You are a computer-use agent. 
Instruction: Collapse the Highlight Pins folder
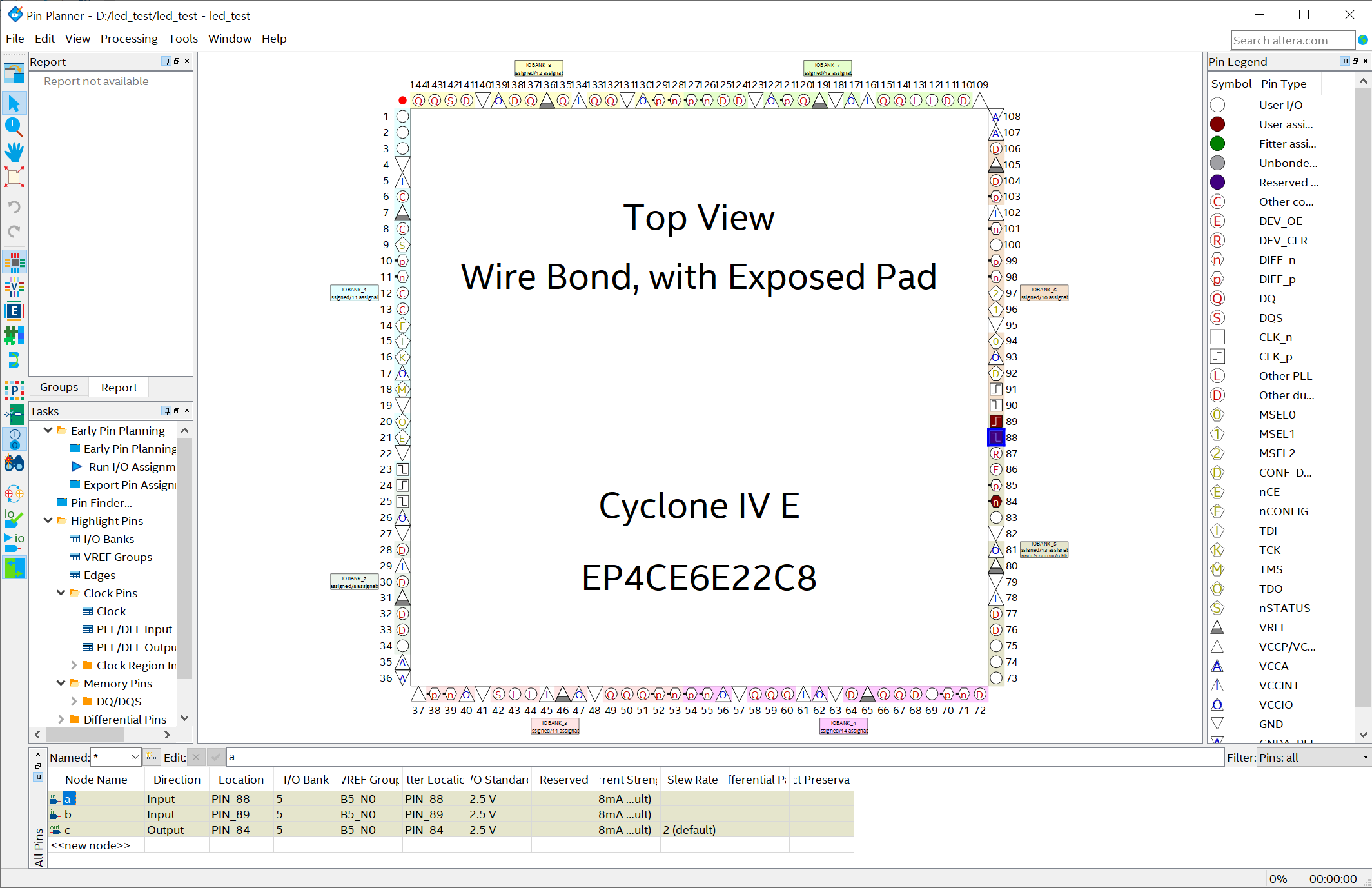click(48, 520)
